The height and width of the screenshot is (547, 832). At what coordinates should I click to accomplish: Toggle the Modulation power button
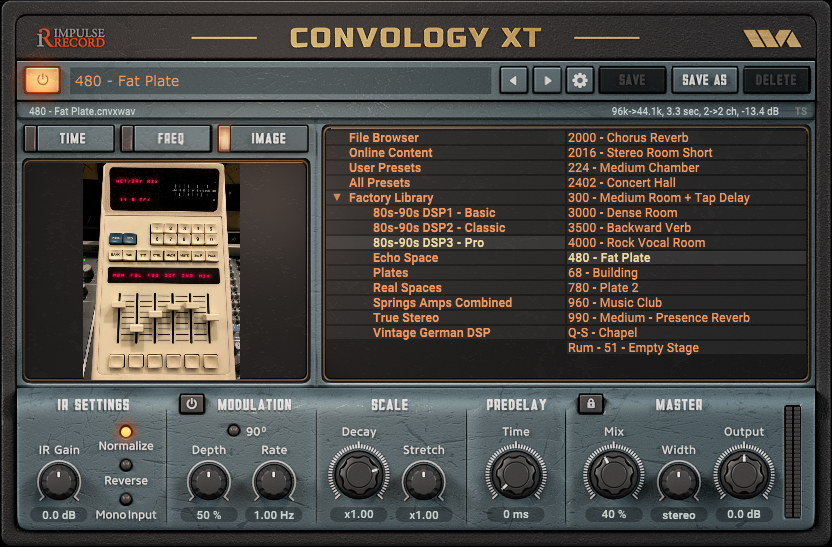pyautogui.click(x=192, y=404)
